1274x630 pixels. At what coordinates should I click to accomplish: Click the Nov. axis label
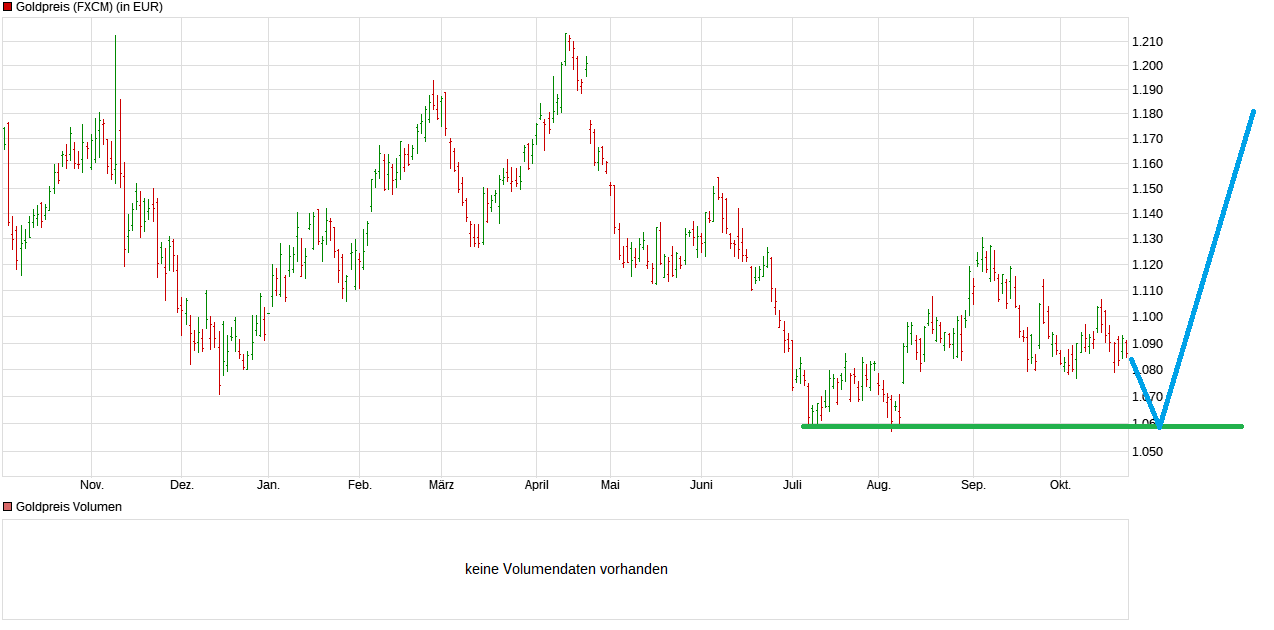(91, 484)
